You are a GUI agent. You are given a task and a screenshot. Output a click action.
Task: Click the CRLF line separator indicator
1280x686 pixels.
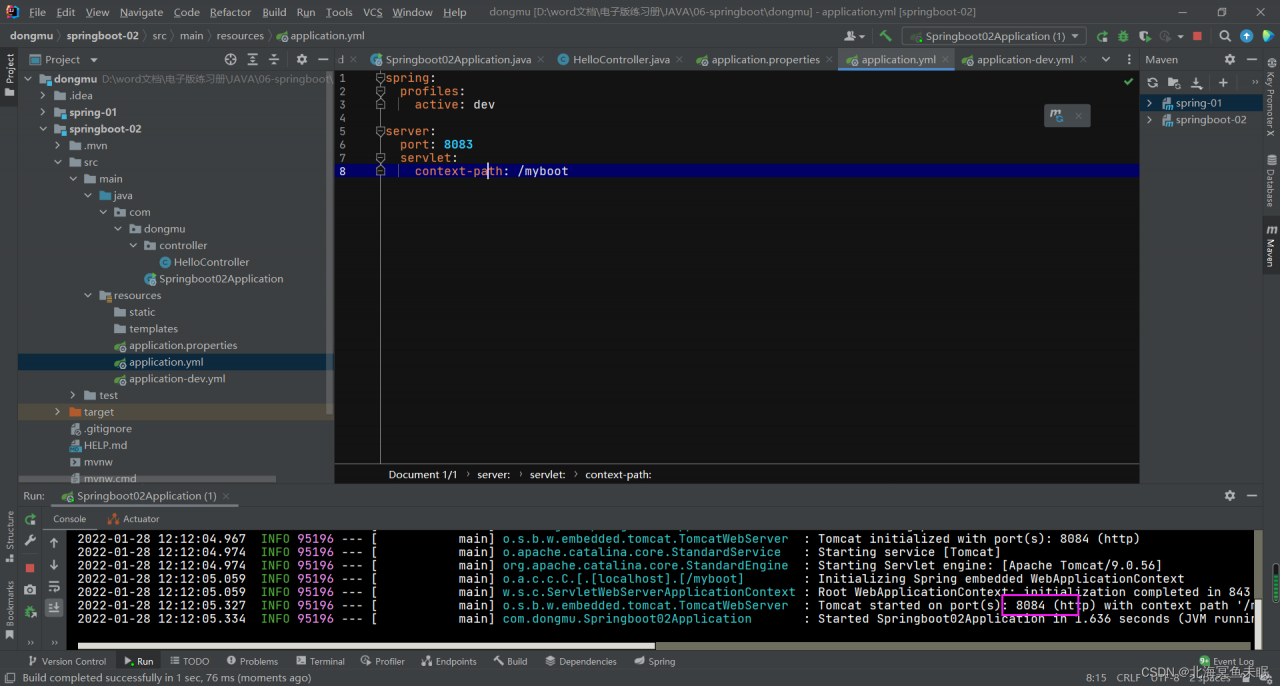[1128, 678]
